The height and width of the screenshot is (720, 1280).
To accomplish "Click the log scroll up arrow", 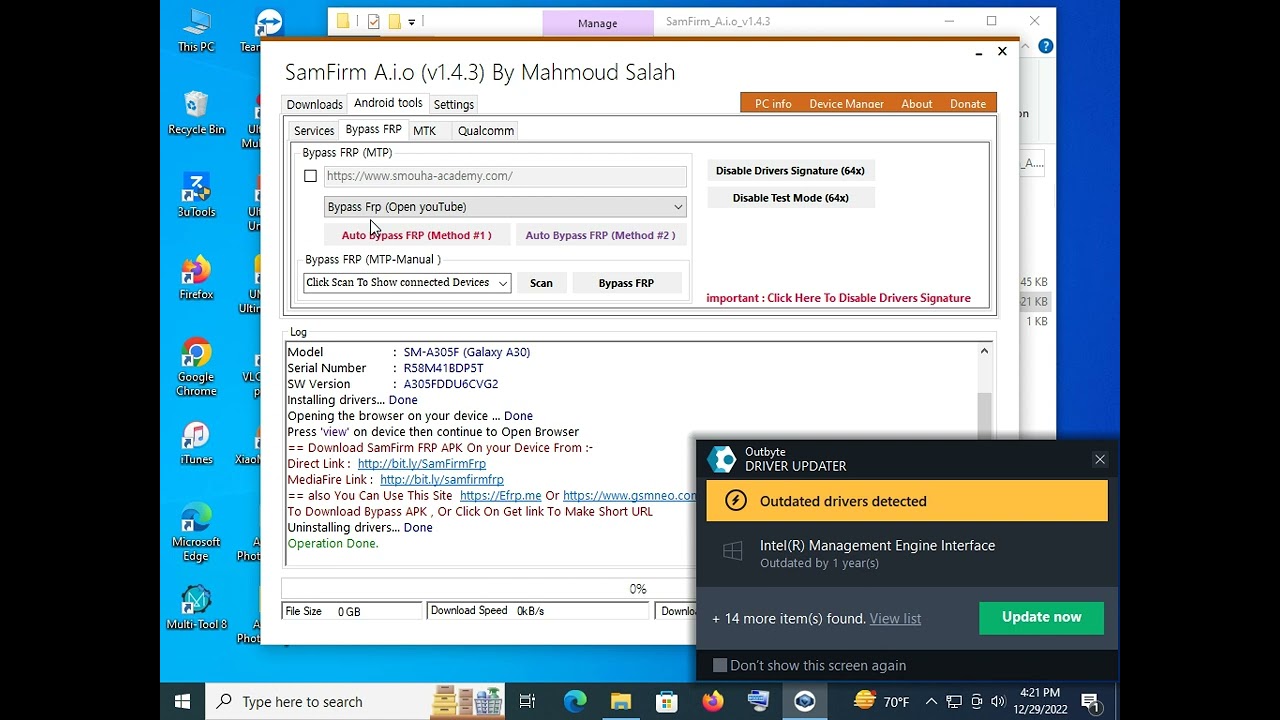I will [984, 351].
